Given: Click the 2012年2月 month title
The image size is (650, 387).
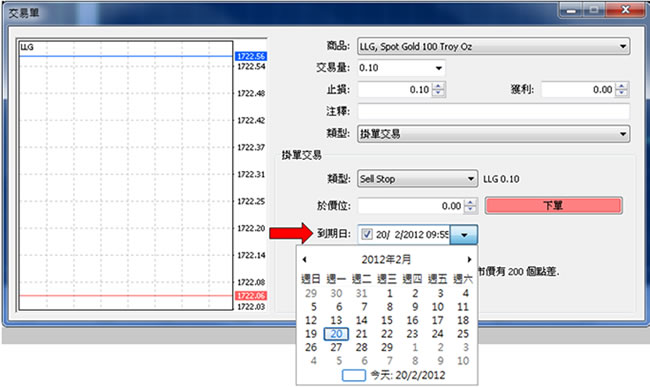Looking at the screenshot, I should [x=386, y=260].
